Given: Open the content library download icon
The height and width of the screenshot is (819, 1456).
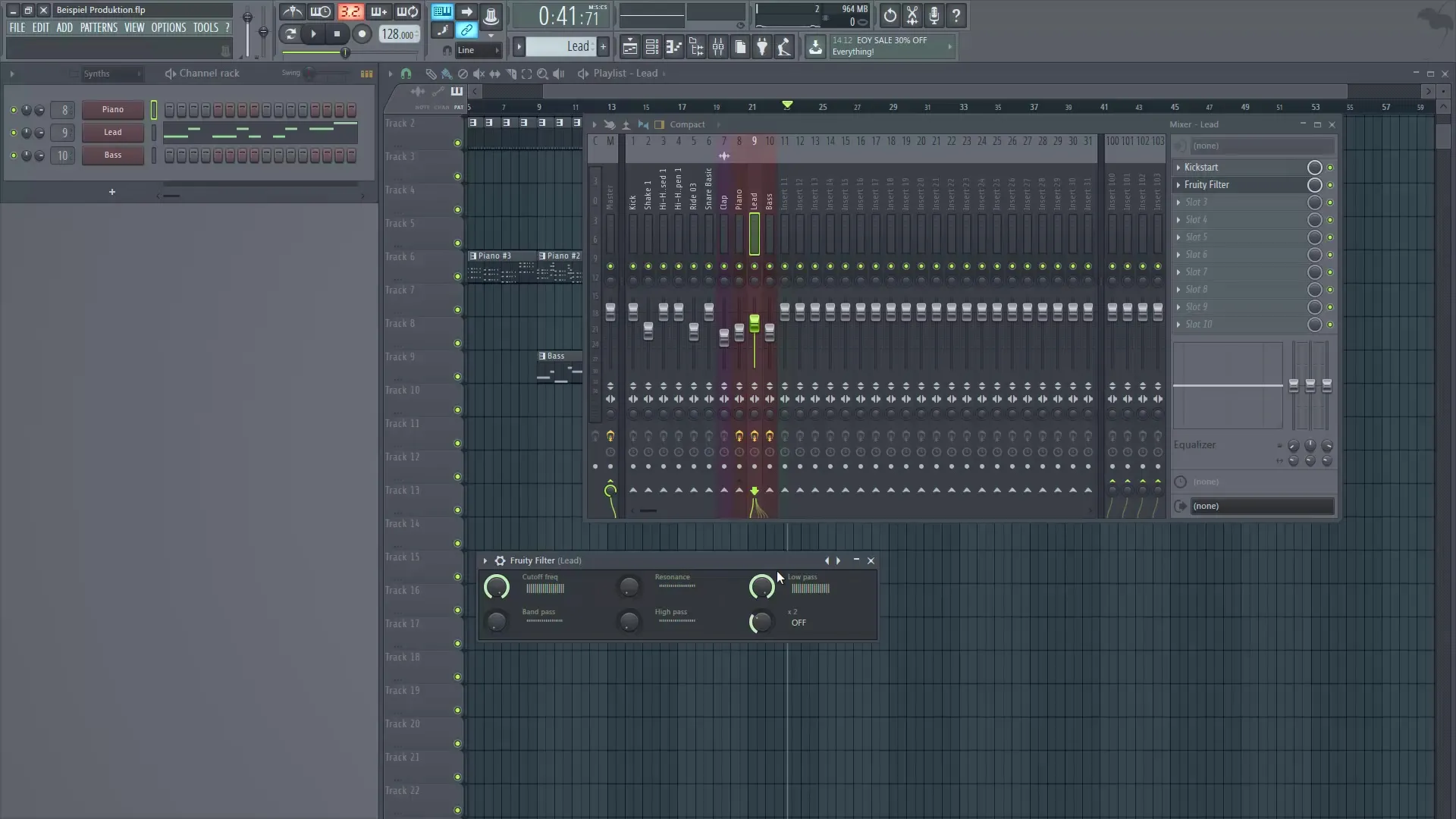Looking at the screenshot, I should (x=815, y=47).
